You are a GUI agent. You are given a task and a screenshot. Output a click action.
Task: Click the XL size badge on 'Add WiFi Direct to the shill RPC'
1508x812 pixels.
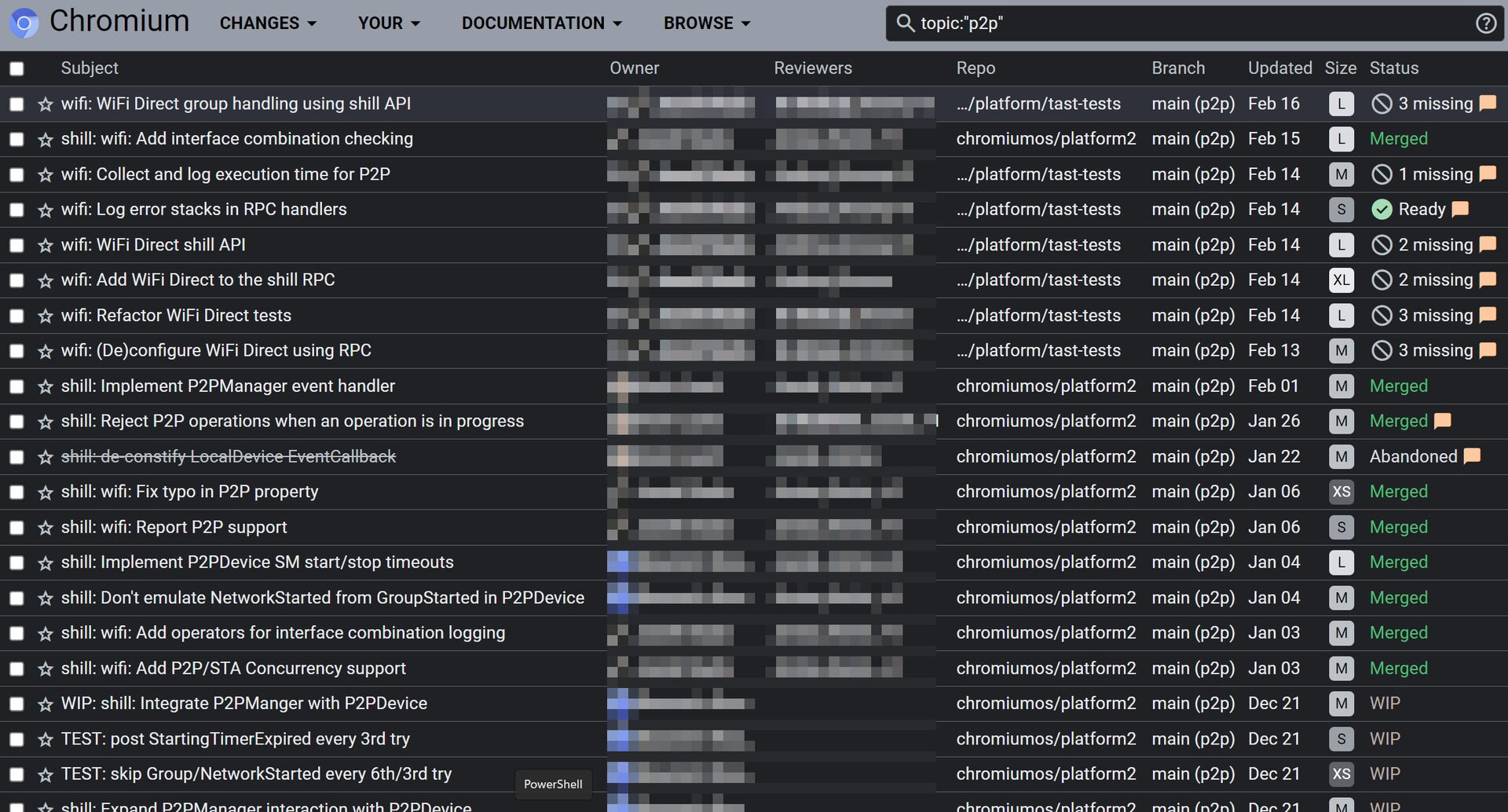tap(1341, 280)
